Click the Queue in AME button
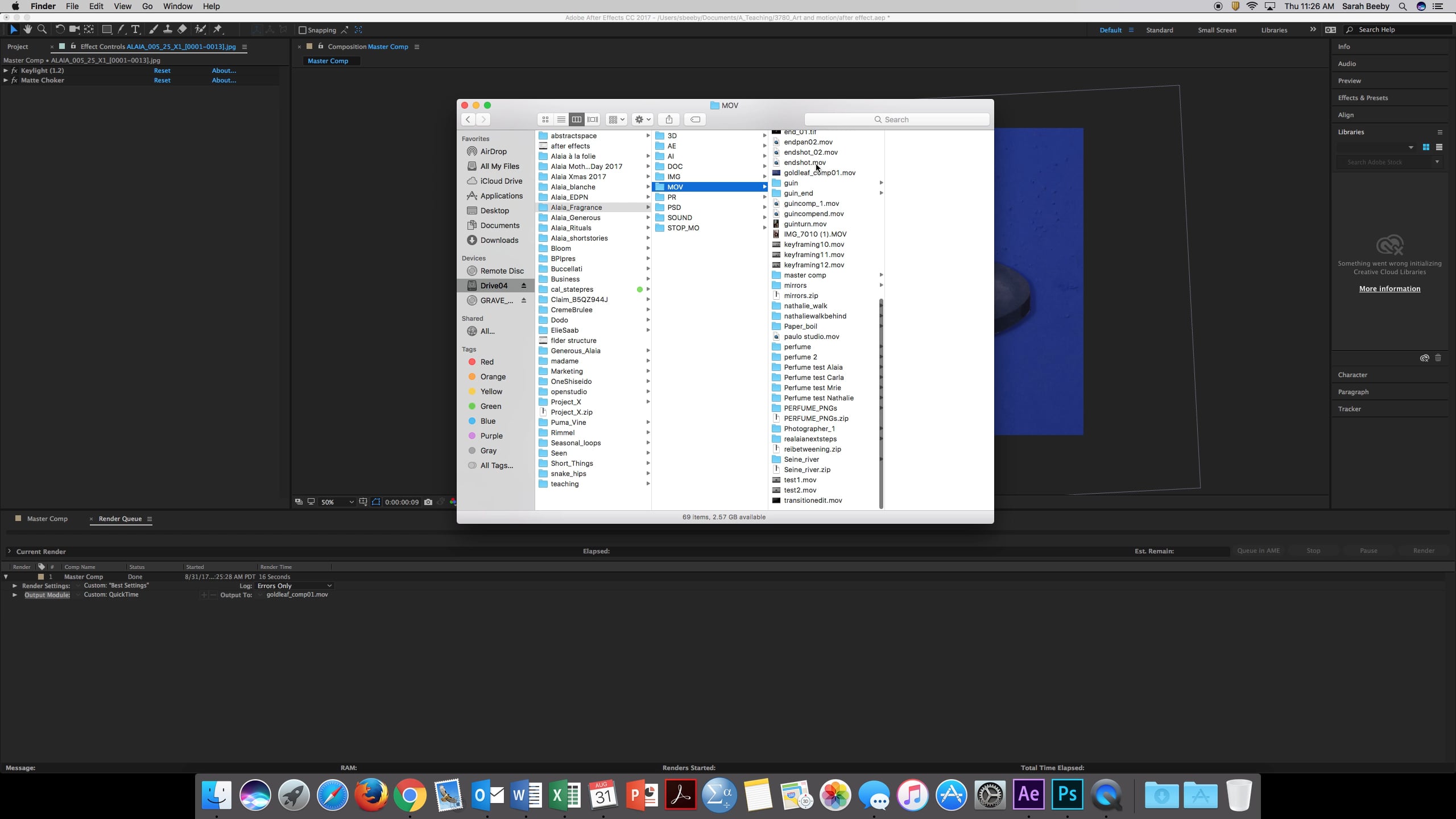 tap(1258, 551)
